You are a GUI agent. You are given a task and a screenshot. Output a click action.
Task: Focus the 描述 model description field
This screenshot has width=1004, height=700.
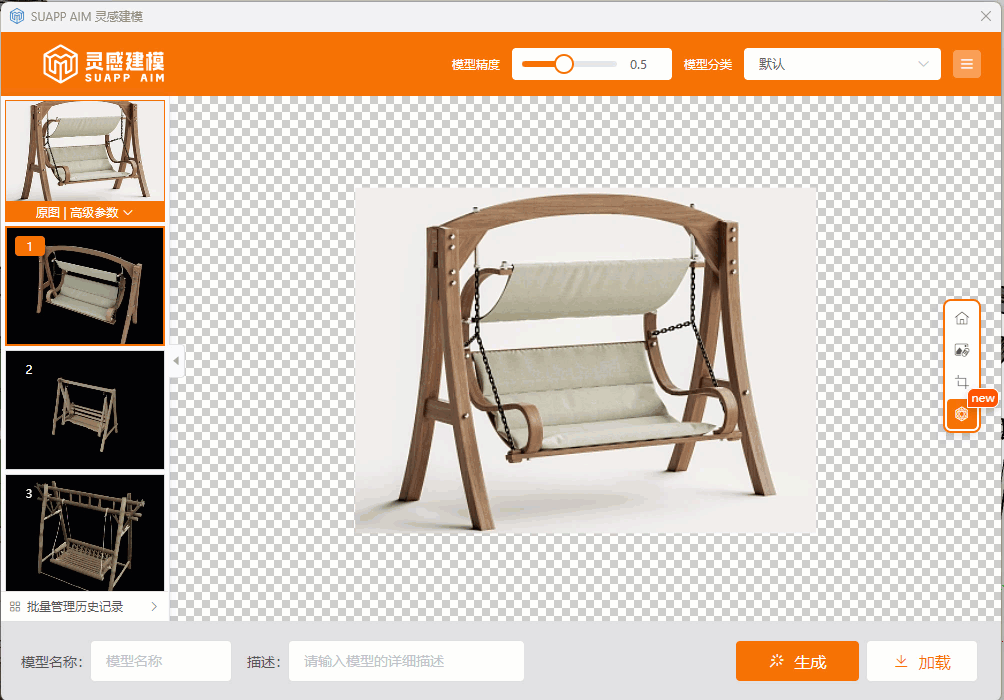(x=406, y=661)
